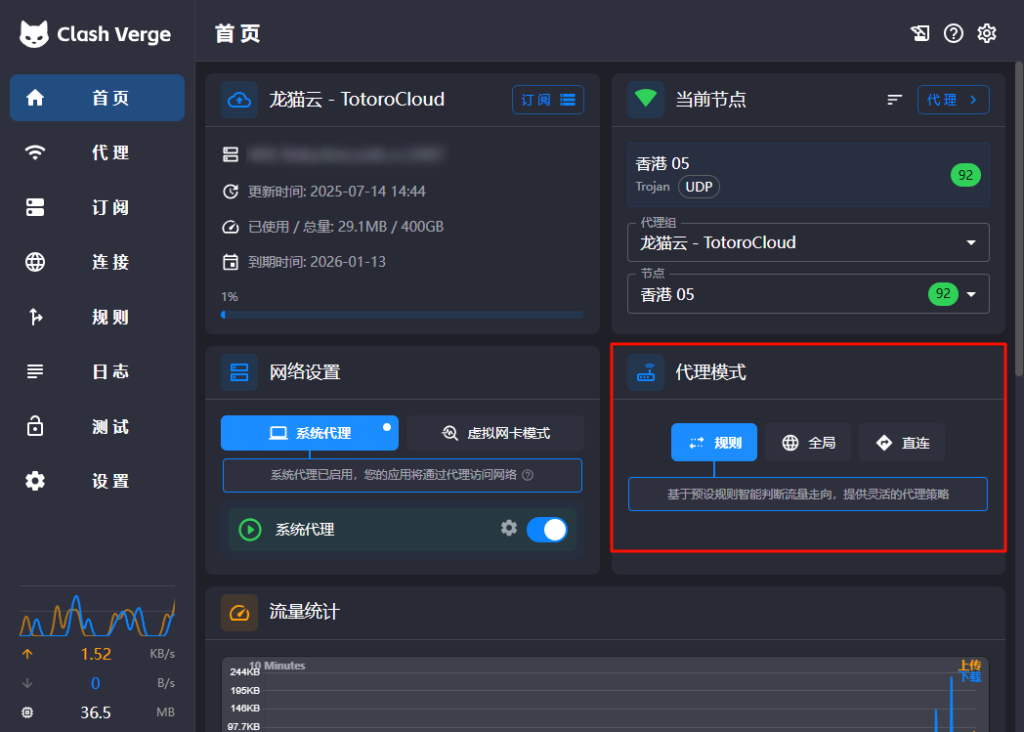This screenshot has width=1024, height=732.
Task: Select 全局 proxy mode
Action: [x=808, y=442]
